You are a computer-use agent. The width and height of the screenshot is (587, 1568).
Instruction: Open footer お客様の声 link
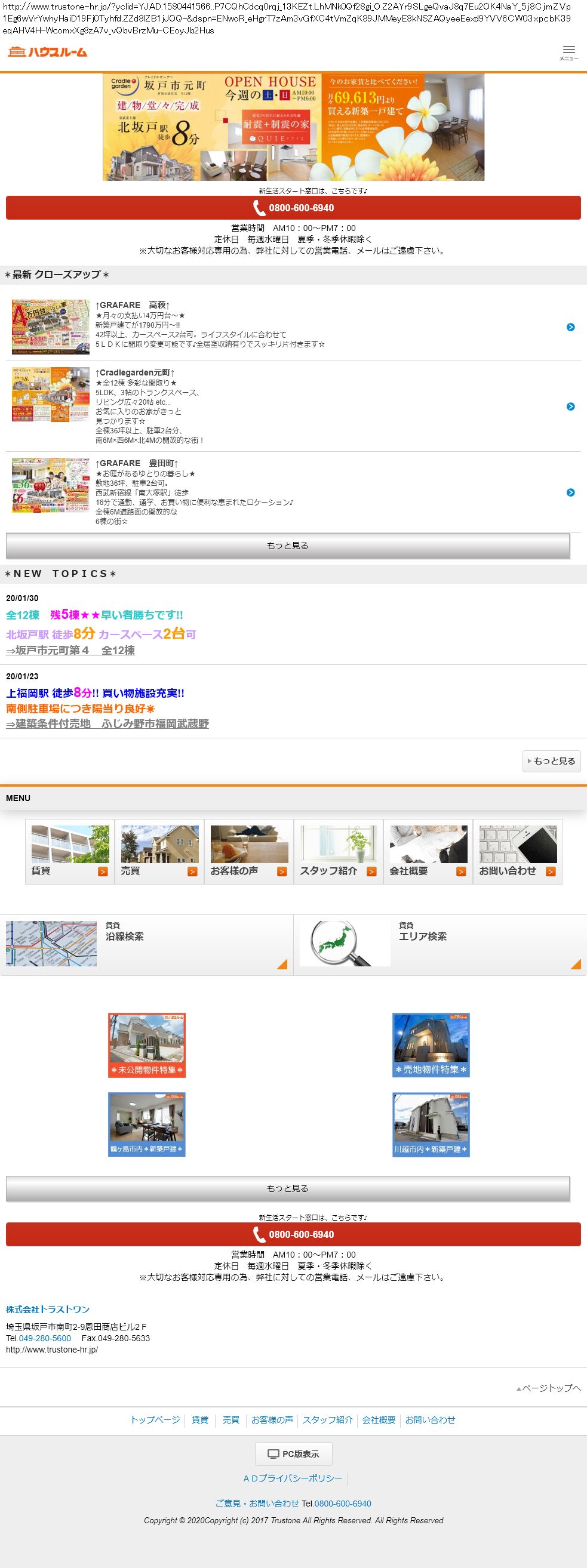click(272, 1419)
